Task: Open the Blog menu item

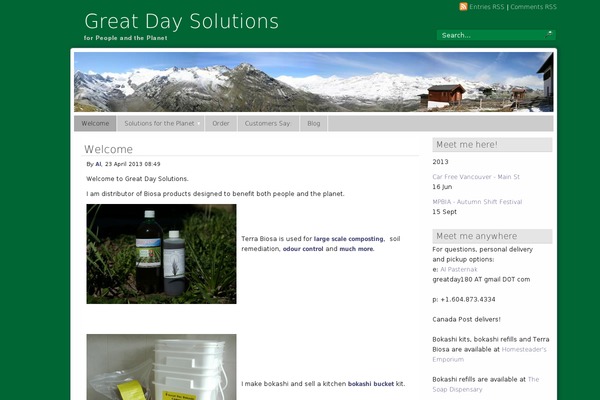Action: tap(313, 123)
